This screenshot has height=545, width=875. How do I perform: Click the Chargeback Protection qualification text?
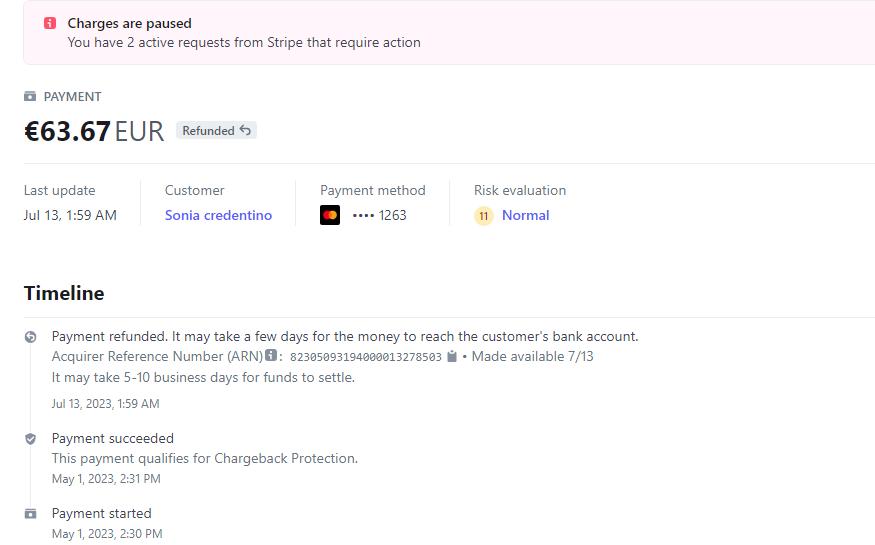point(204,458)
